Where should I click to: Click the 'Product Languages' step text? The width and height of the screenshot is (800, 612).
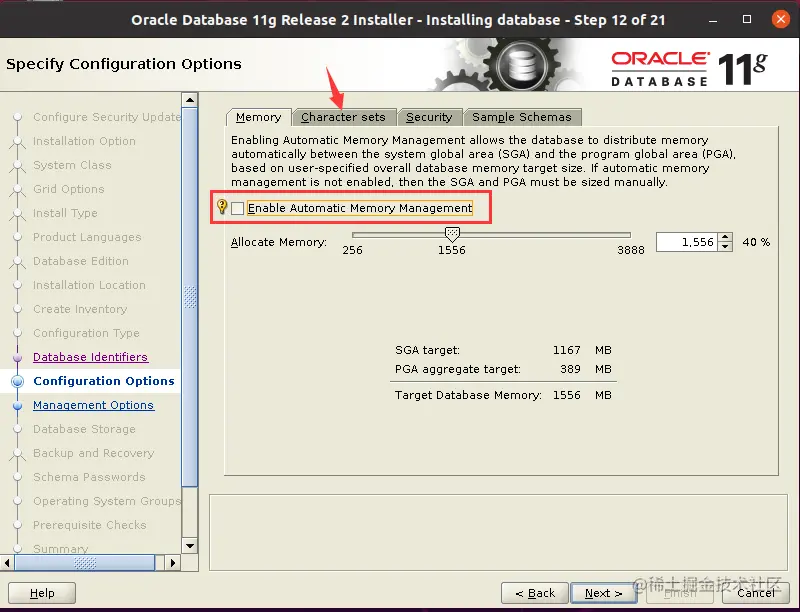pos(87,237)
